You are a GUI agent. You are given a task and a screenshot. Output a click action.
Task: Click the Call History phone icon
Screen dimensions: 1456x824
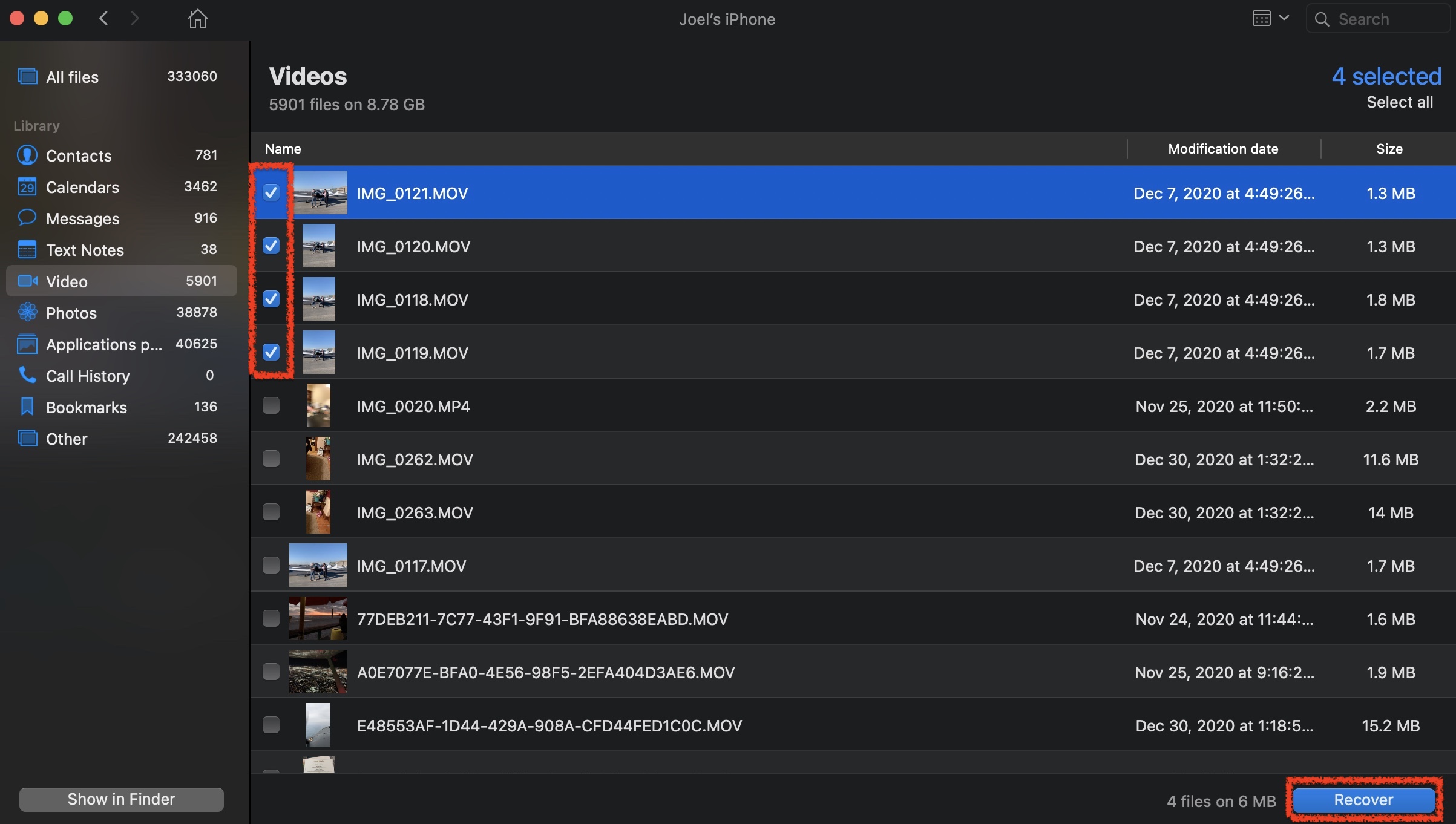pyautogui.click(x=27, y=375)
